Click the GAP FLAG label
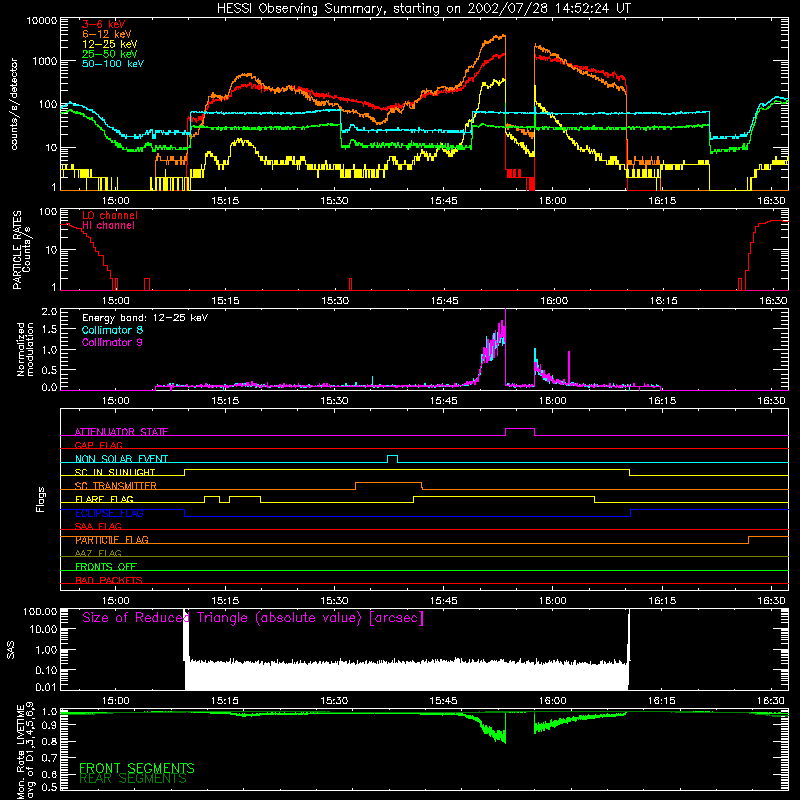 point(98,445)
